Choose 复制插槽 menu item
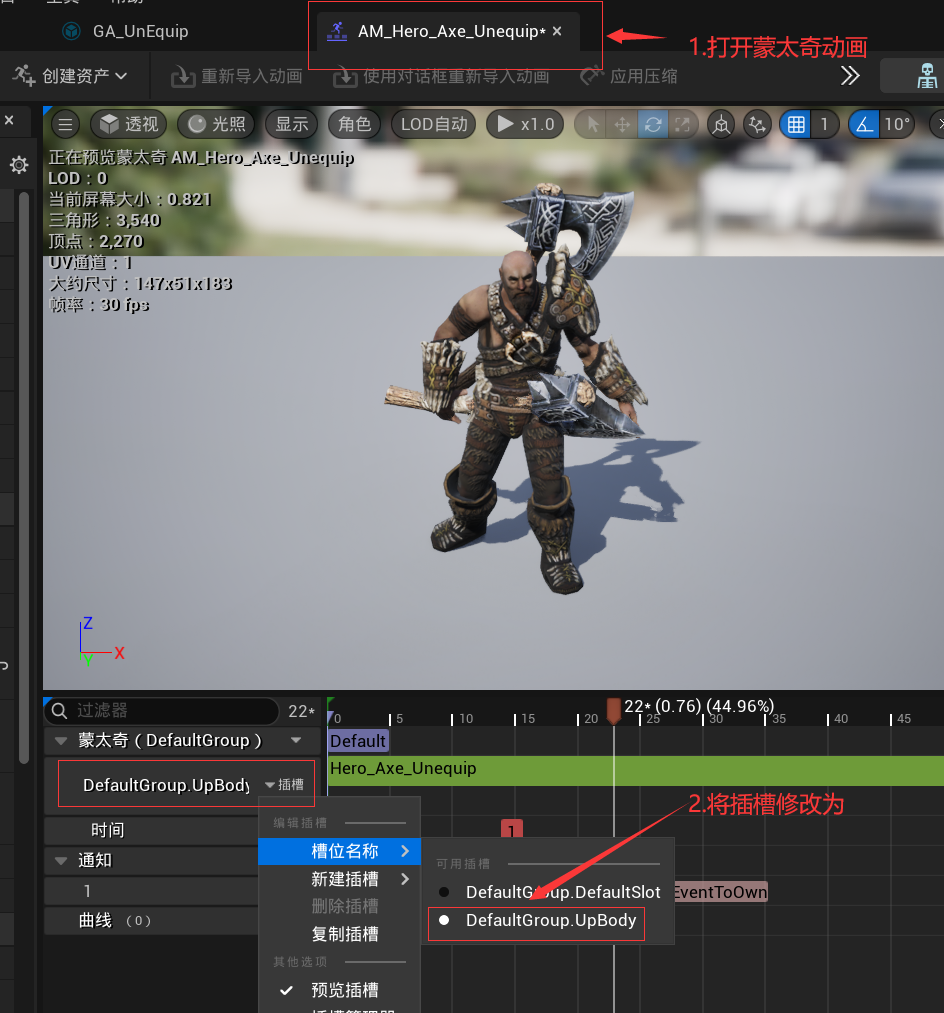The height and width of the screenshot is (1013, 944). click(339, 934)
